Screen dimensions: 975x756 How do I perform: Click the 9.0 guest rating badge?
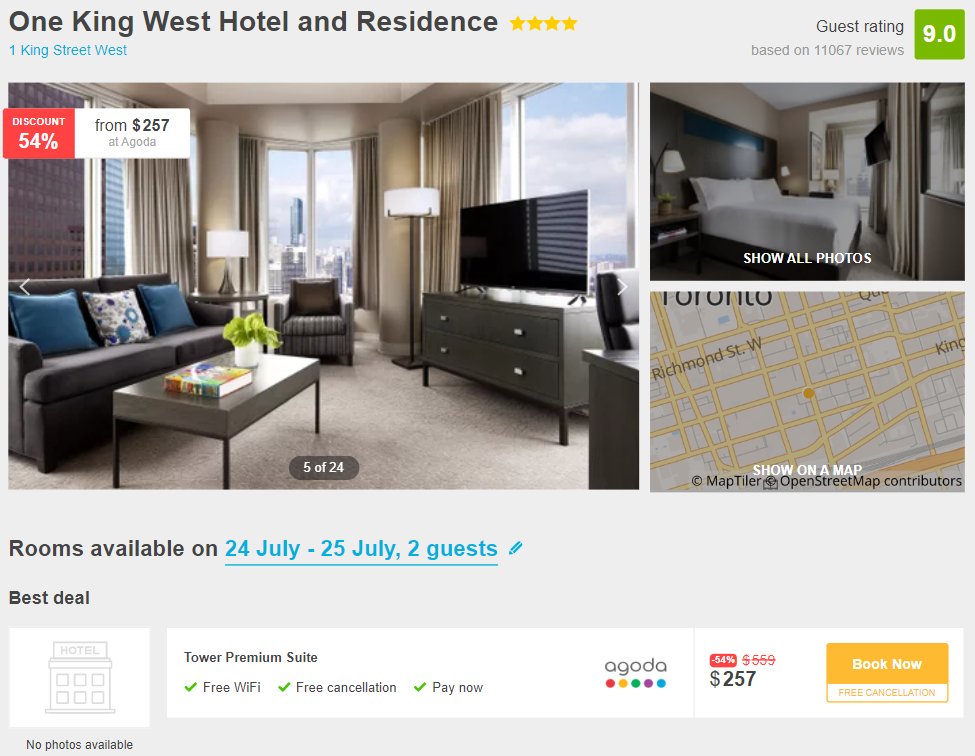click(939, 34)
